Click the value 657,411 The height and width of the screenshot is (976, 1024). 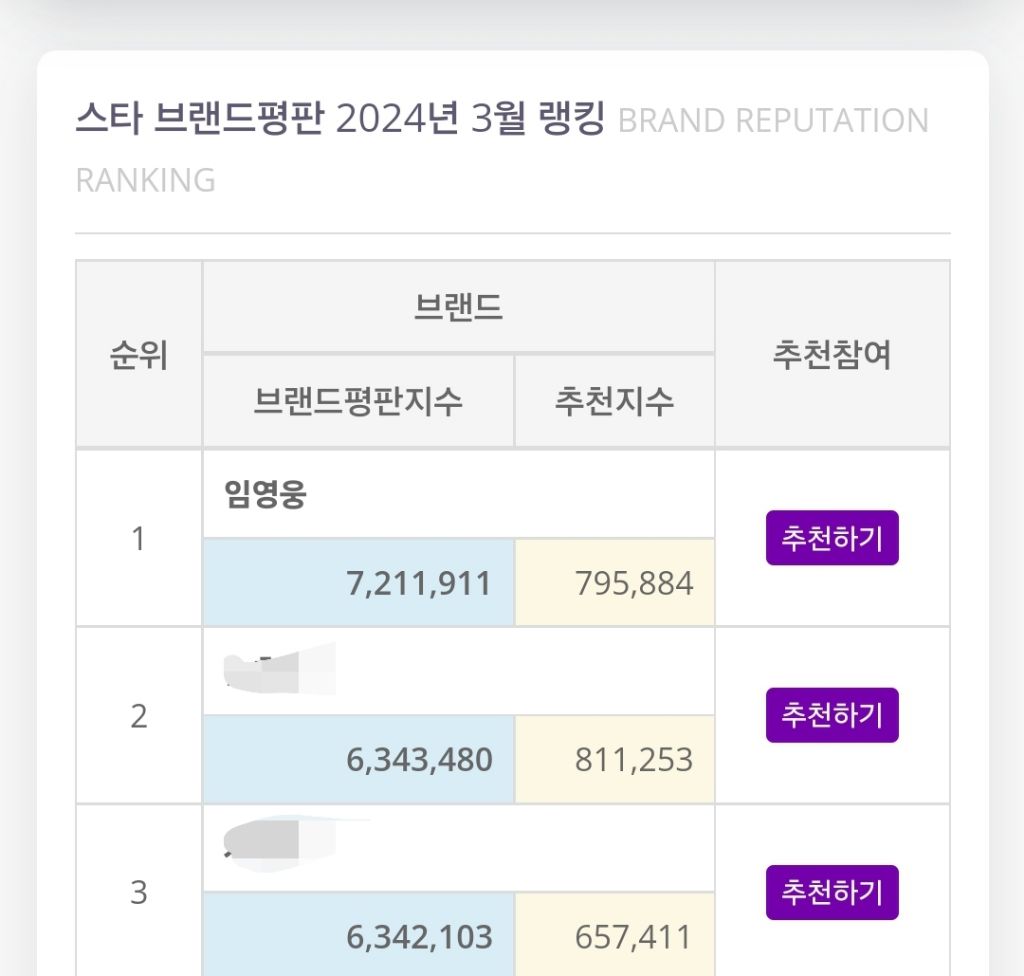[x=634, y=937]
